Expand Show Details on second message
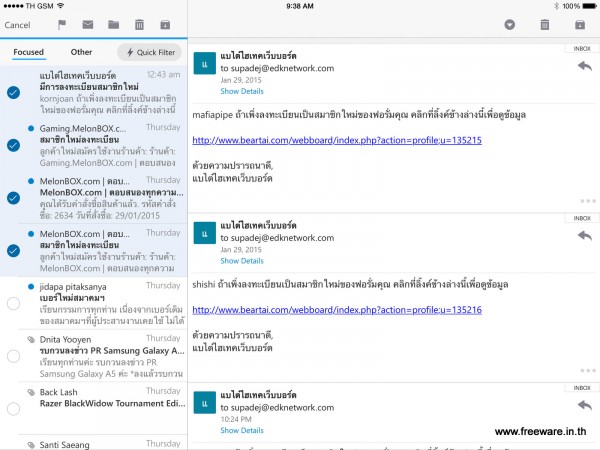This screenshot has width=600, height=450. 242,260
